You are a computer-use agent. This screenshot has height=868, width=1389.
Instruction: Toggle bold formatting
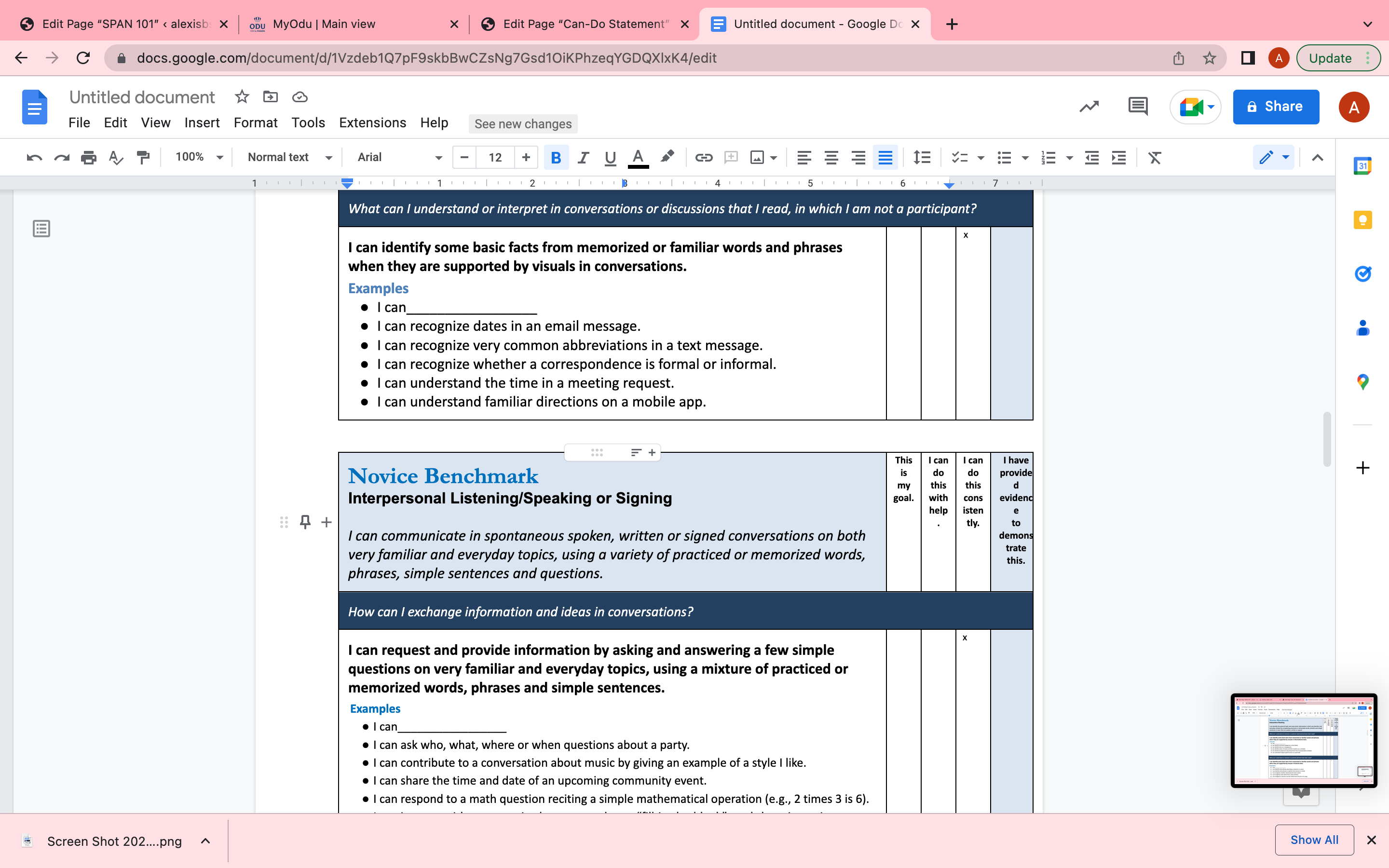556,157
